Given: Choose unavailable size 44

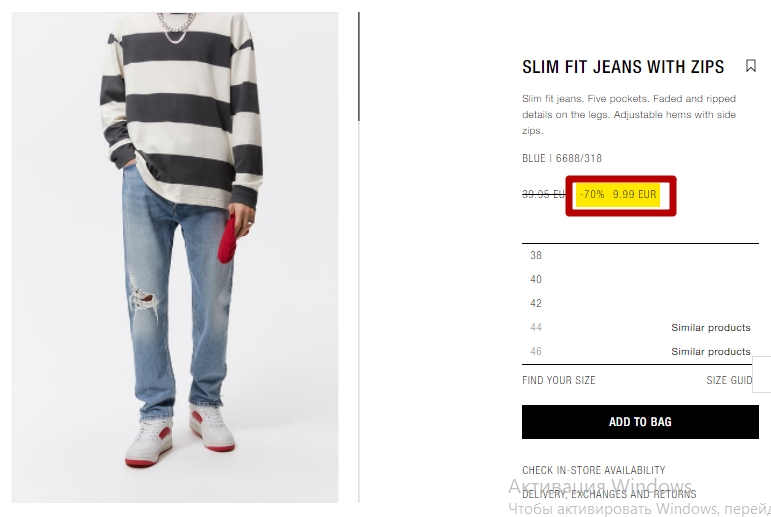Looking at the screenshot, I should click(x=536, y=327).
